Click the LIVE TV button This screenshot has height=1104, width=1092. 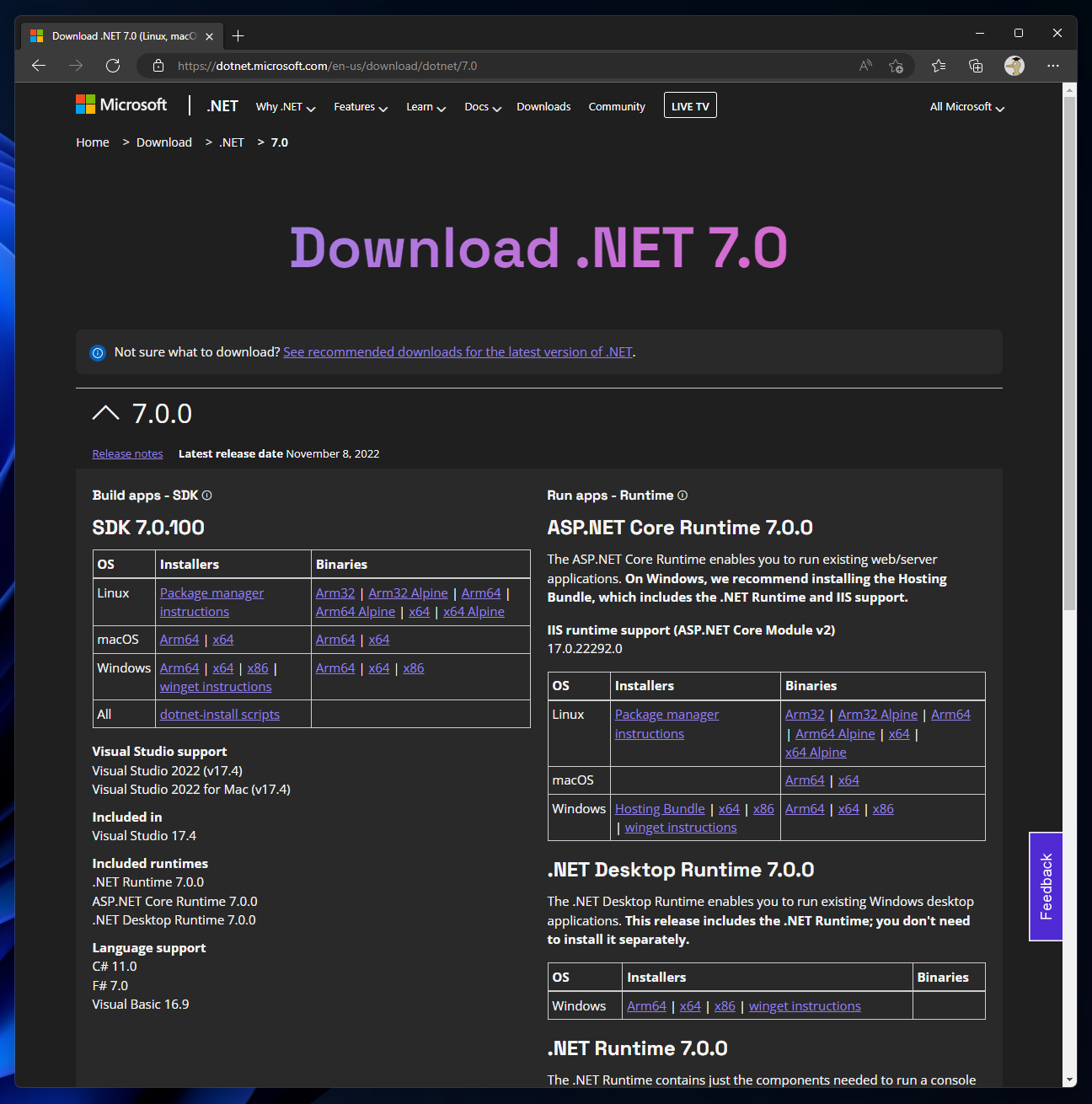[x=690, y=106]
